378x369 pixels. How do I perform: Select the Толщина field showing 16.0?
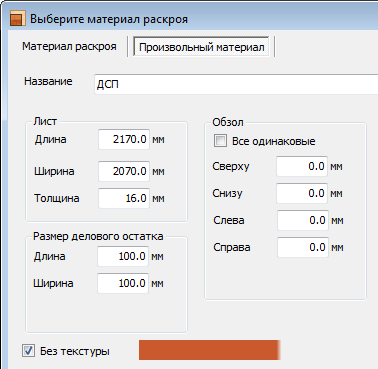click(124, 198)
